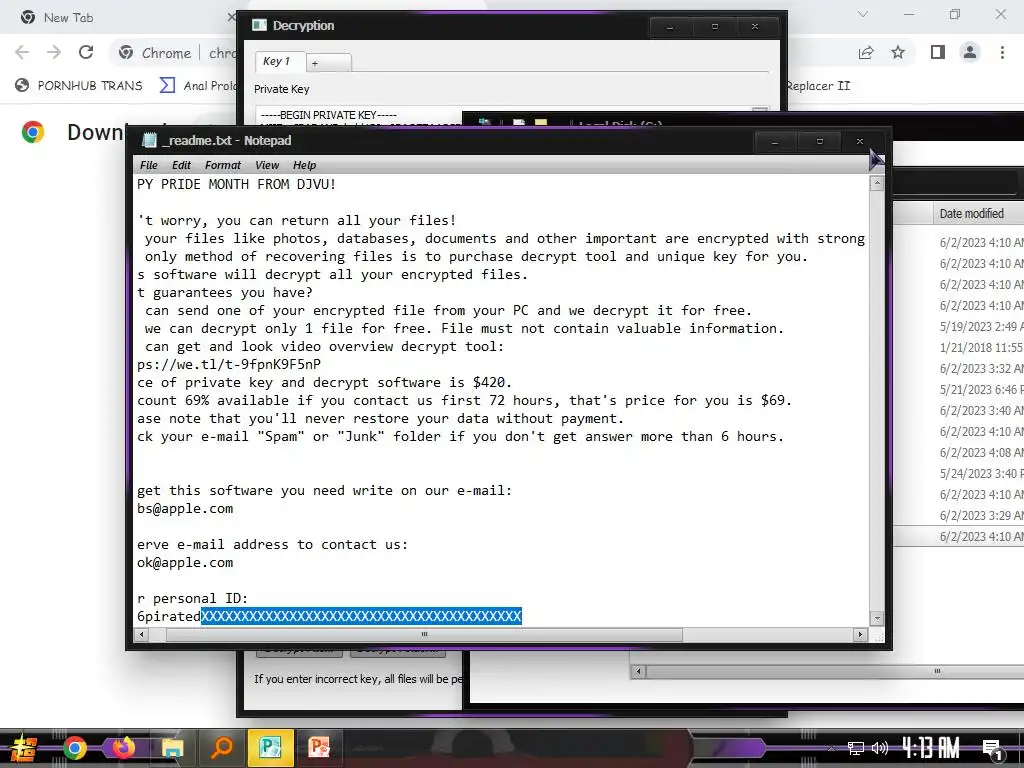Click the Explorer horizontal scrollbar thumb

835,671
